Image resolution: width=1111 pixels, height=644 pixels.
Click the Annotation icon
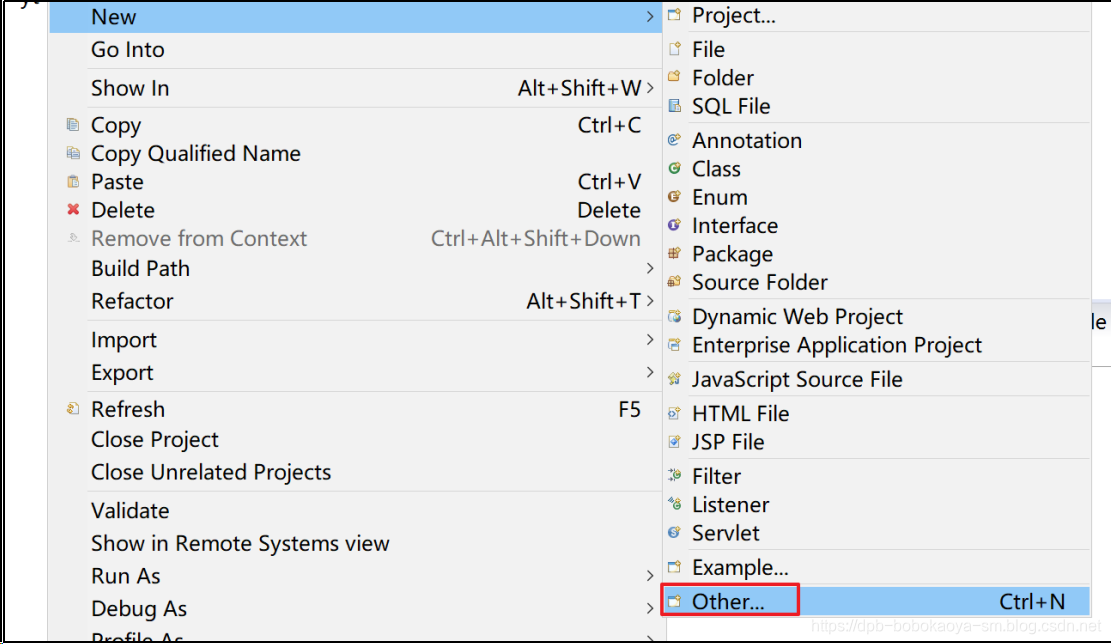point(675,140)
